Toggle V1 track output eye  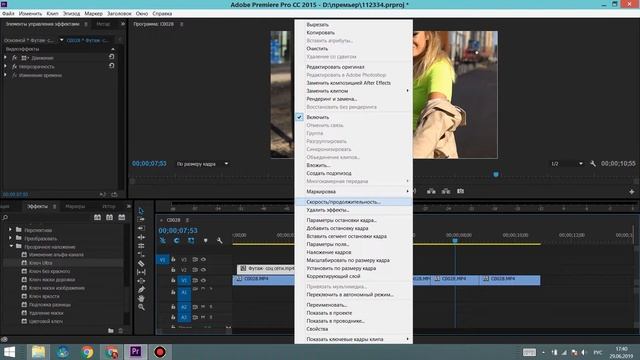[203, 280]
